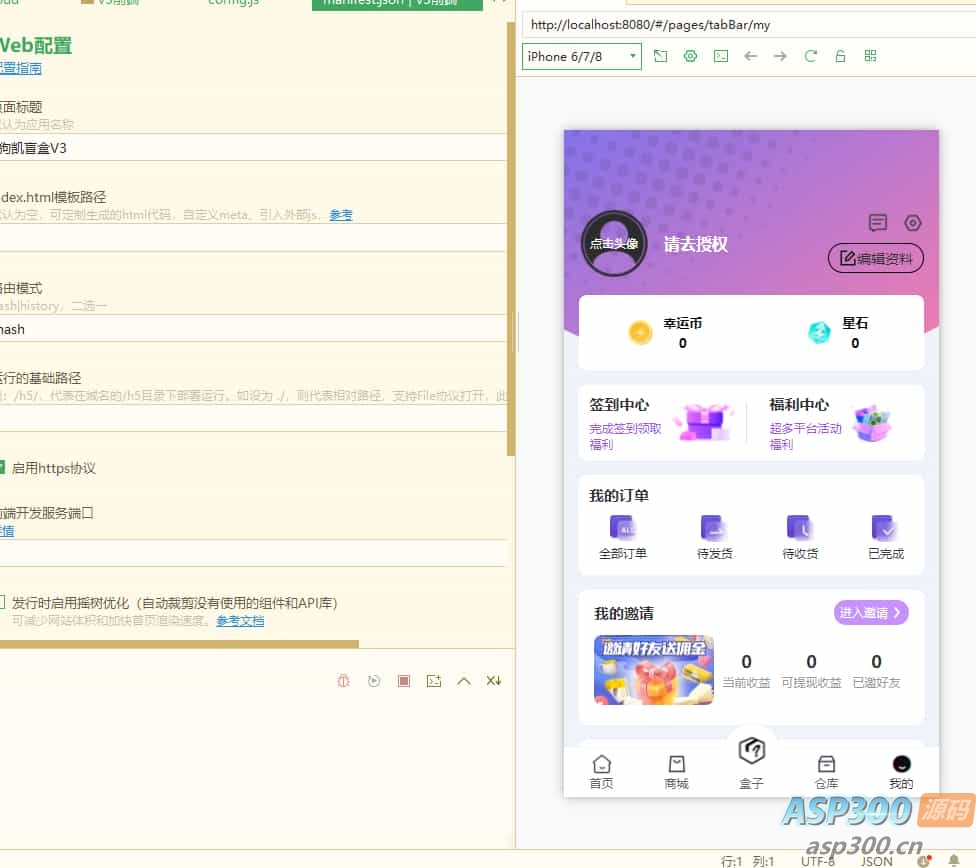This screenshot has height=868, width=976.
Task: Open the debug bug icon in console toolbar
Action: tap(344, 680)
